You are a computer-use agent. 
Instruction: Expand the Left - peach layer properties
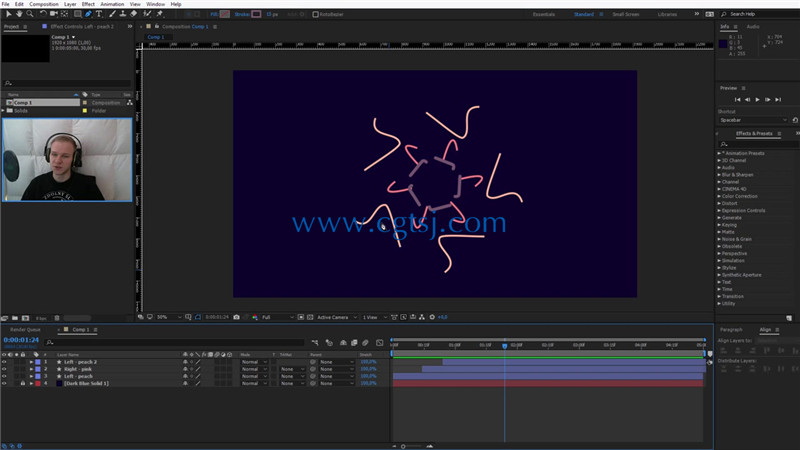[x=31, y=376]
